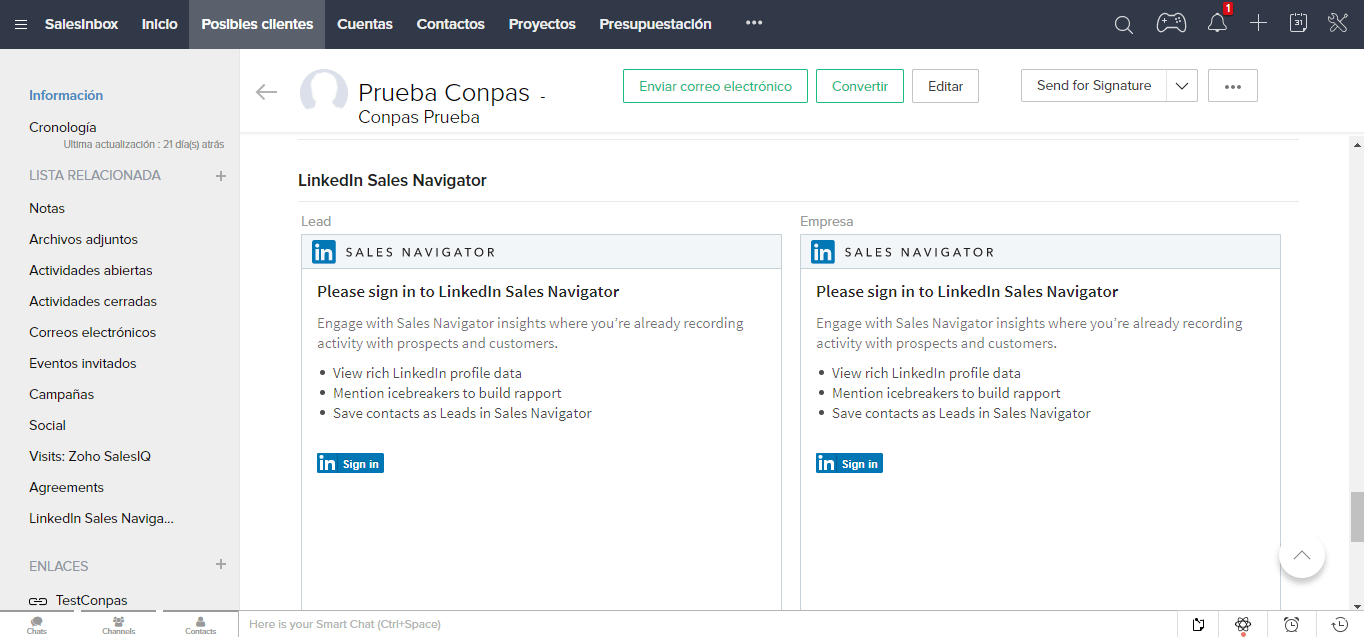This screenshot has height=637, width=1364.
Task: Open the Contactos tab
Action: (451, 24)
